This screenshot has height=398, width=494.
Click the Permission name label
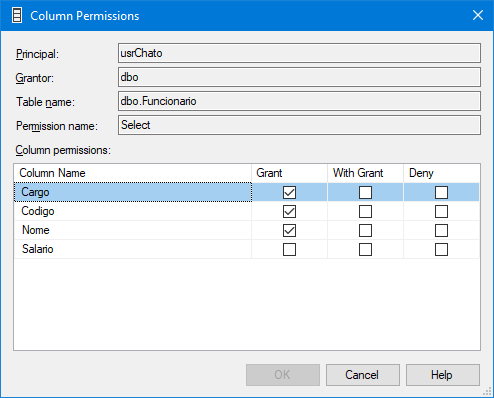[57, 126]
